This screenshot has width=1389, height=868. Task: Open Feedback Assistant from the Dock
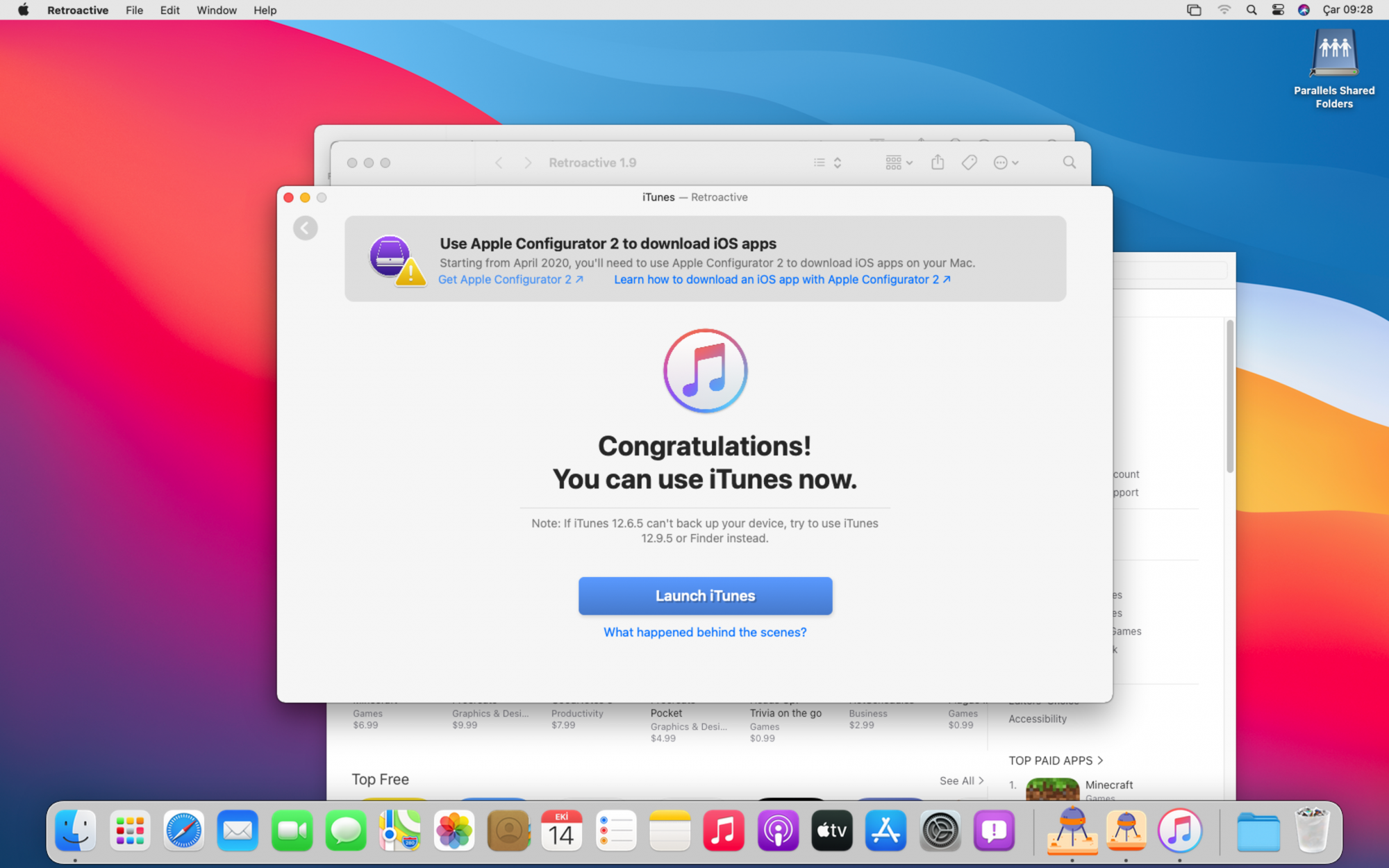(995, 831)
